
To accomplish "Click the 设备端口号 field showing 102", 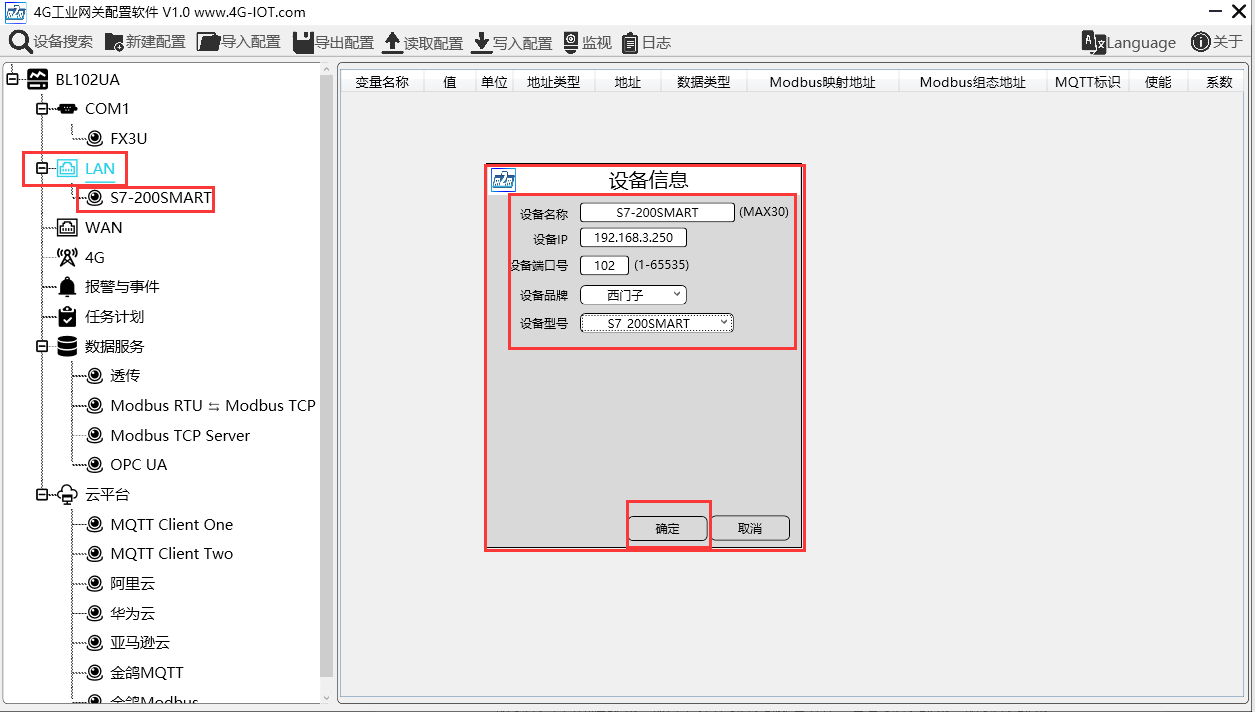I will point(604,265).
